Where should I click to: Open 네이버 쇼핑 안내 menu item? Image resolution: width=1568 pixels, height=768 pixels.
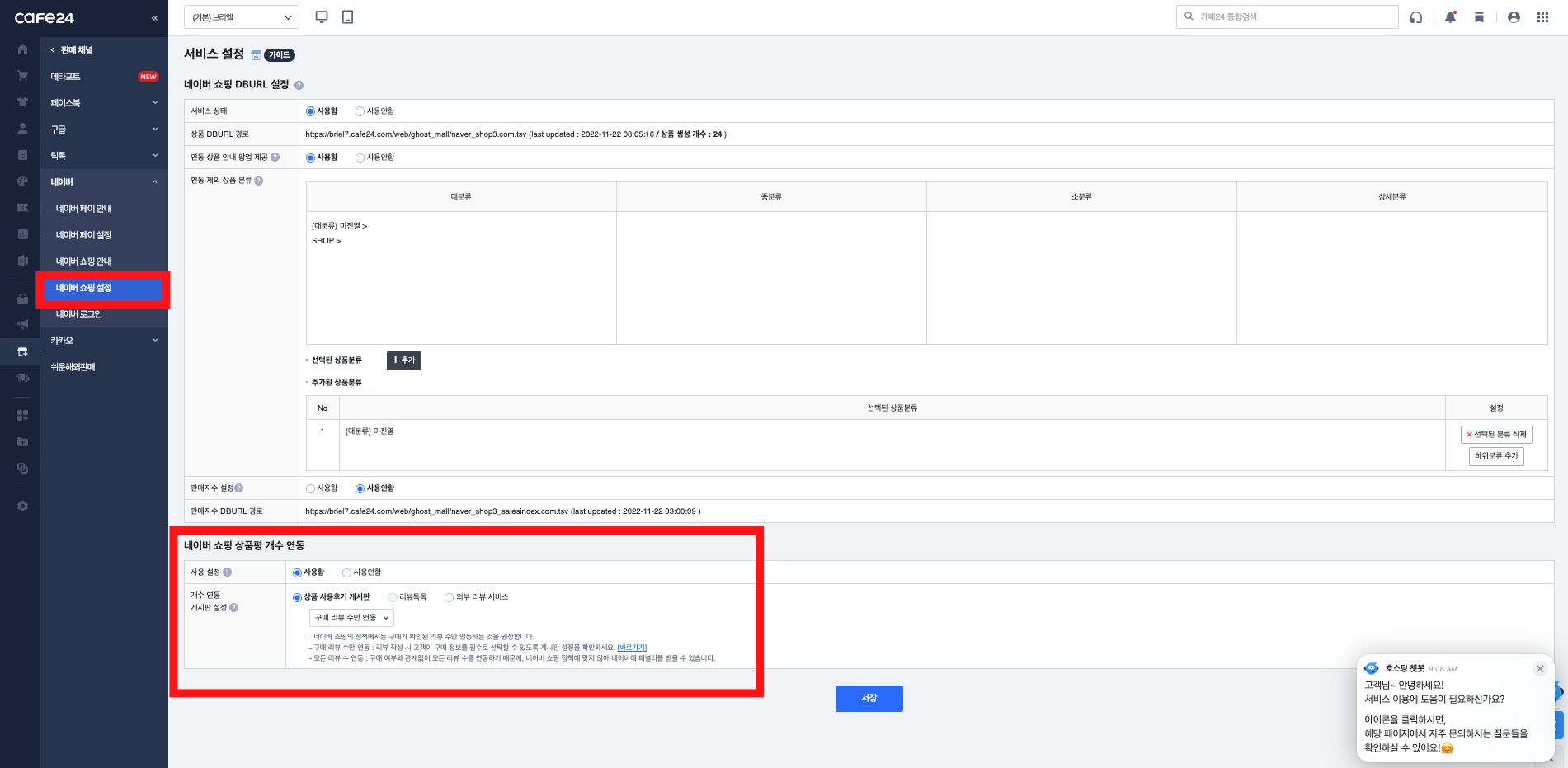tap(83, 261)
